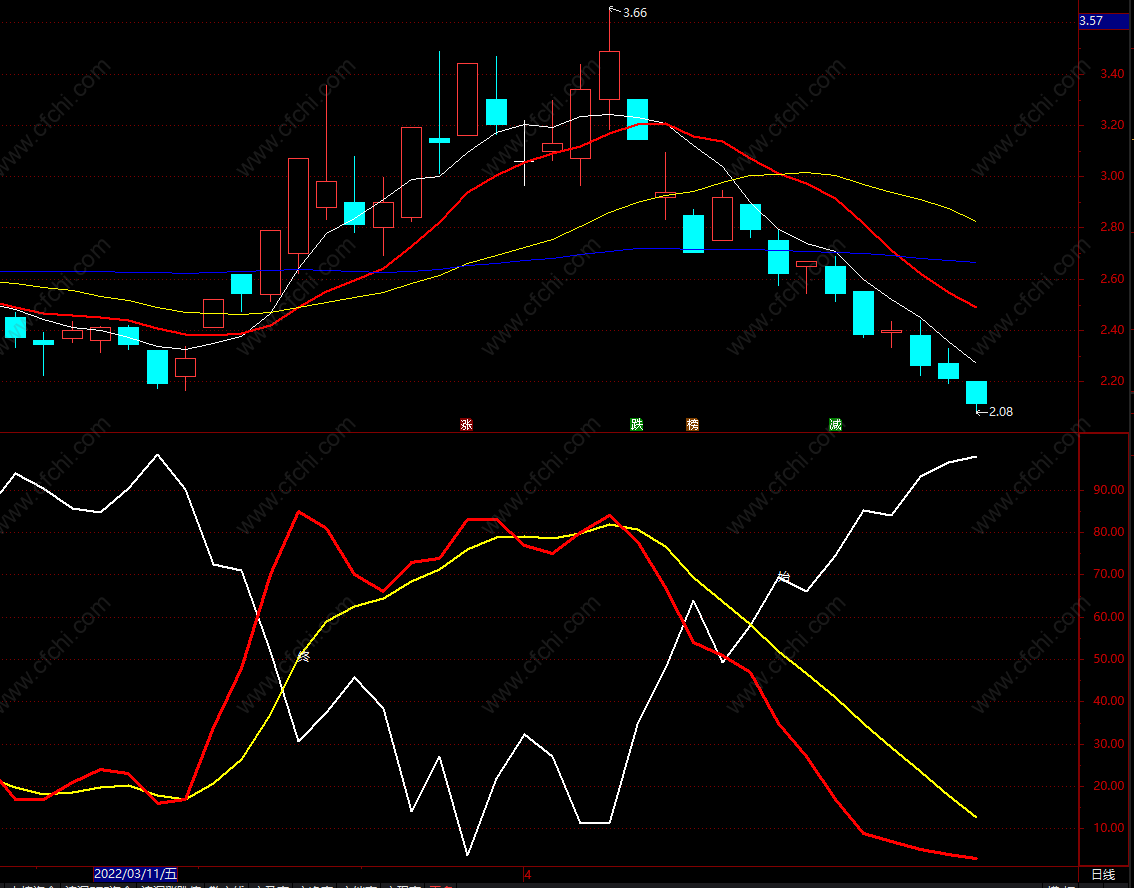Click the red 涨 event marker
The image size is (1134, 888).
[x=466, y=424]
